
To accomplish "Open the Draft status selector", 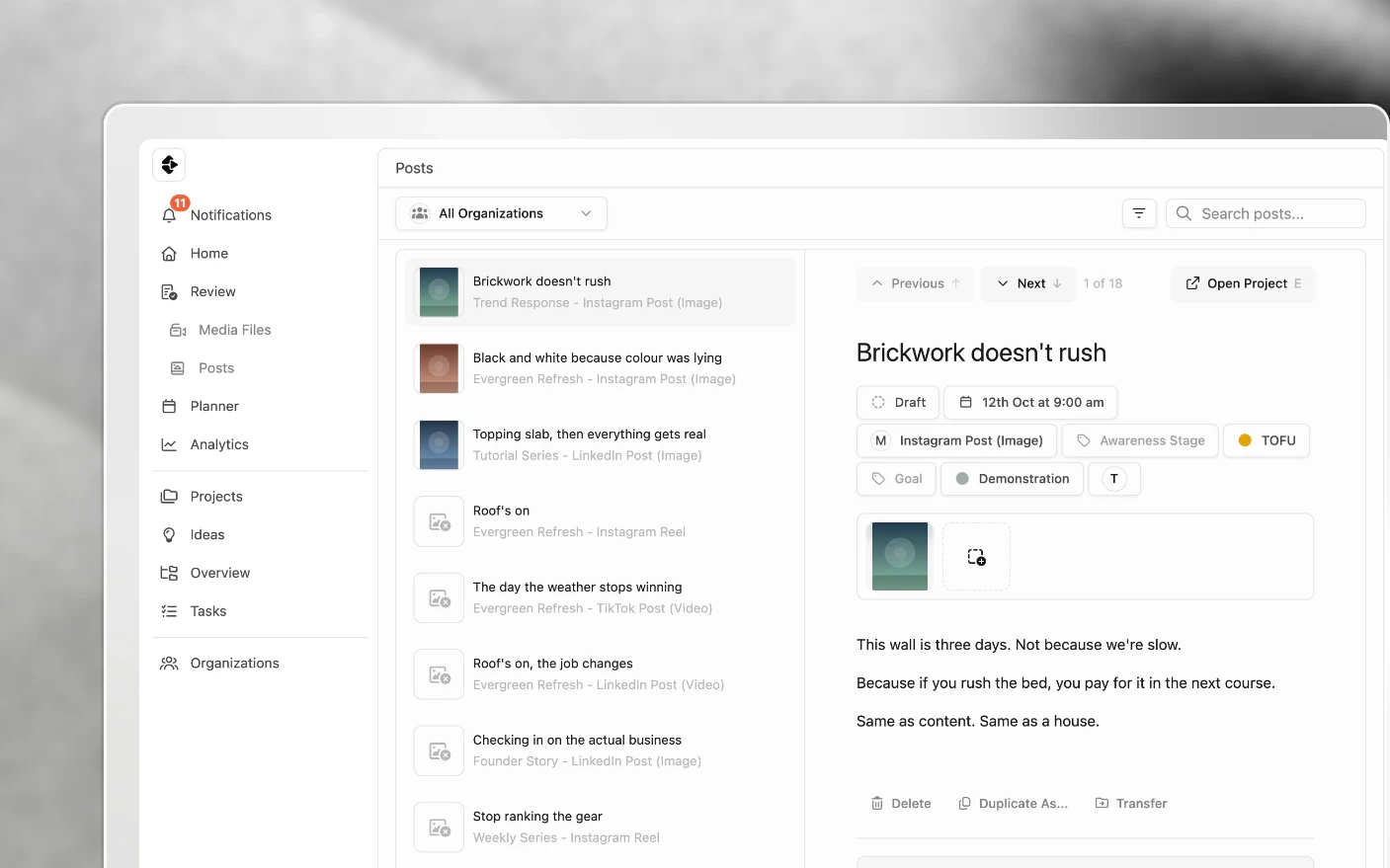I will [898, 403].
